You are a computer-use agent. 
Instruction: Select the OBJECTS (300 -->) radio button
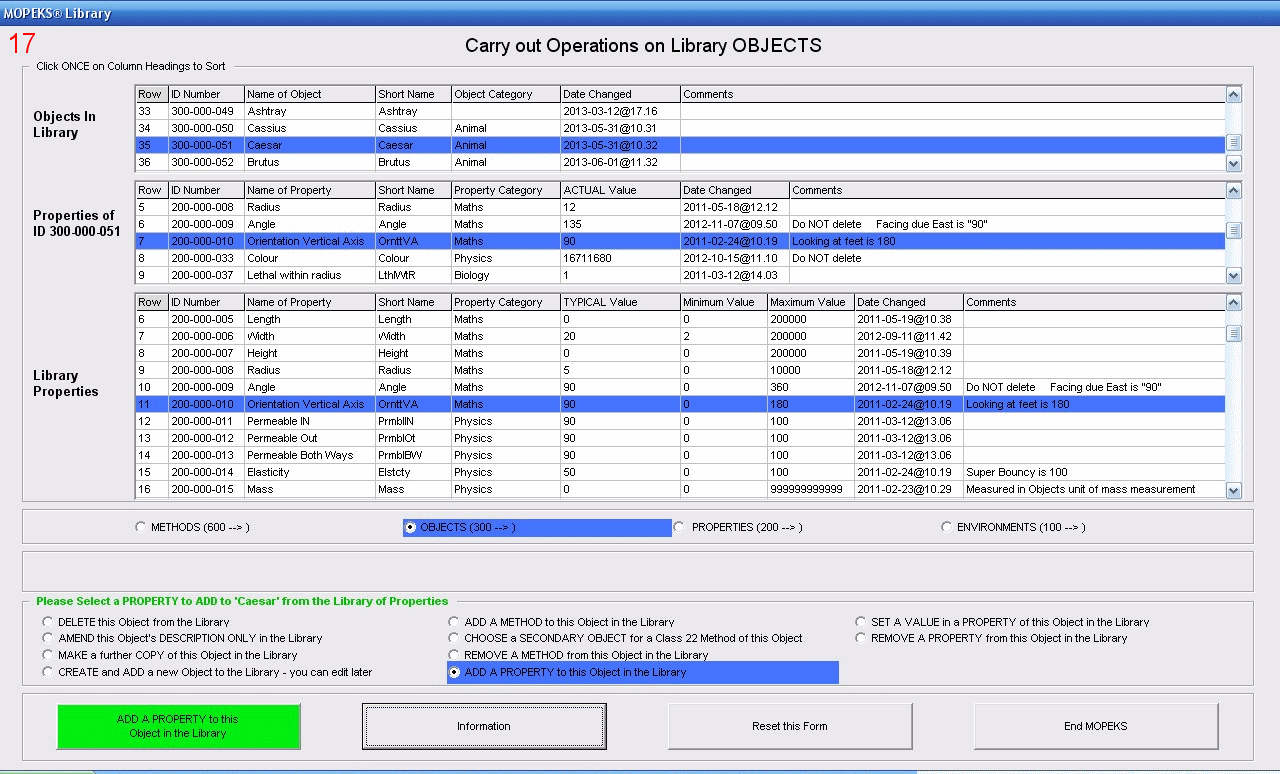coord(411,527)
